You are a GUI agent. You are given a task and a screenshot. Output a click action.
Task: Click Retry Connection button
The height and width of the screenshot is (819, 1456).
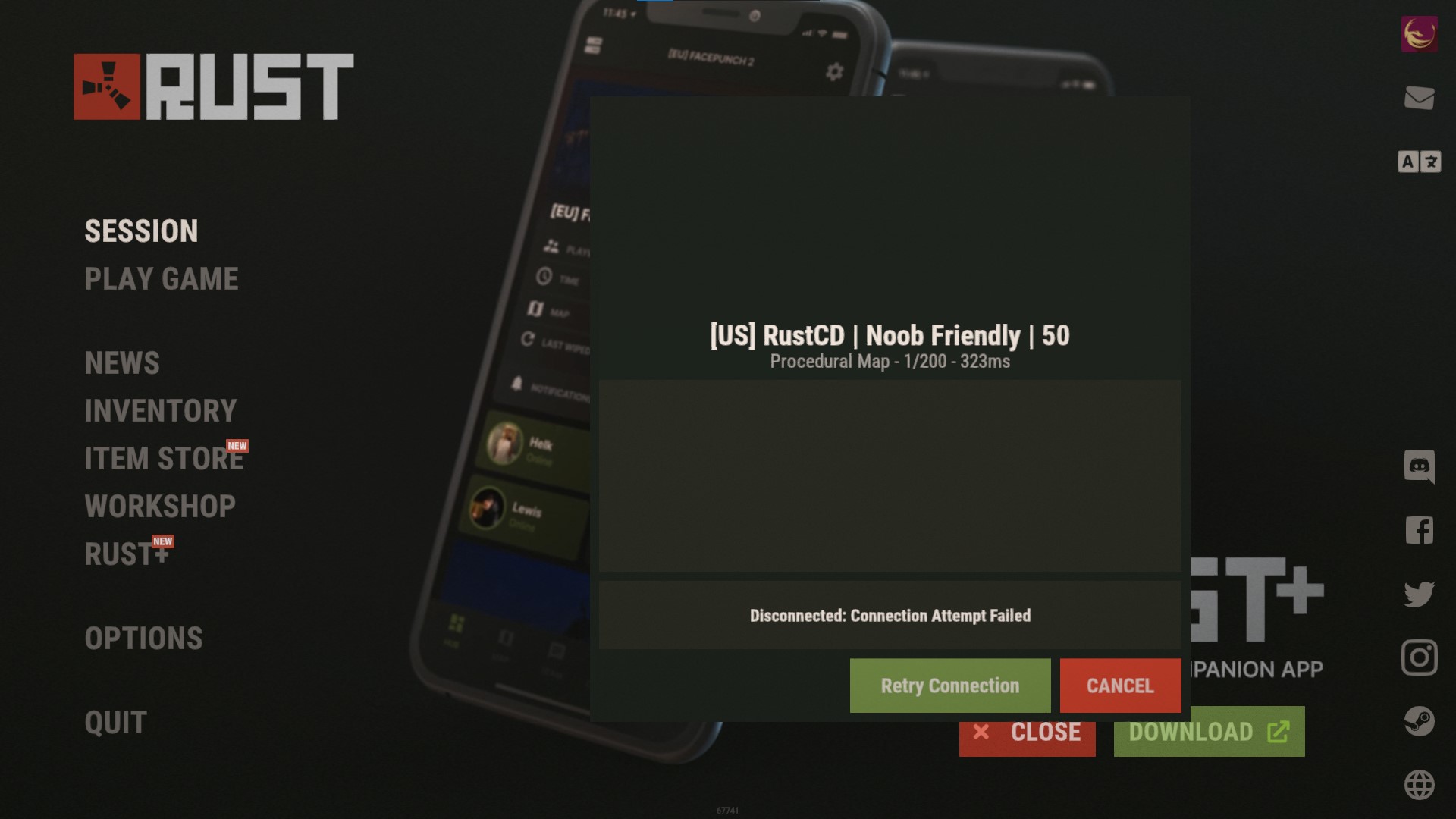tap(949, 685)
